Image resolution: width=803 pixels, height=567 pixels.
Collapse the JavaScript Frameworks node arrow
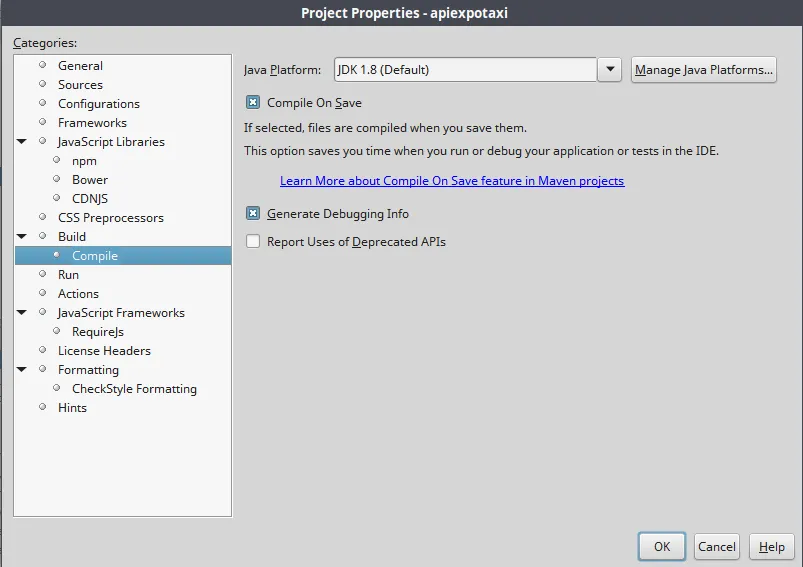(22, 313)
